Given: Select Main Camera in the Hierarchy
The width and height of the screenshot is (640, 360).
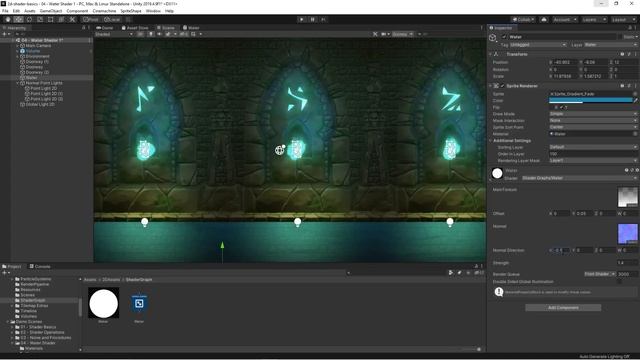Looking at the screenshot, I should [38, 46].
